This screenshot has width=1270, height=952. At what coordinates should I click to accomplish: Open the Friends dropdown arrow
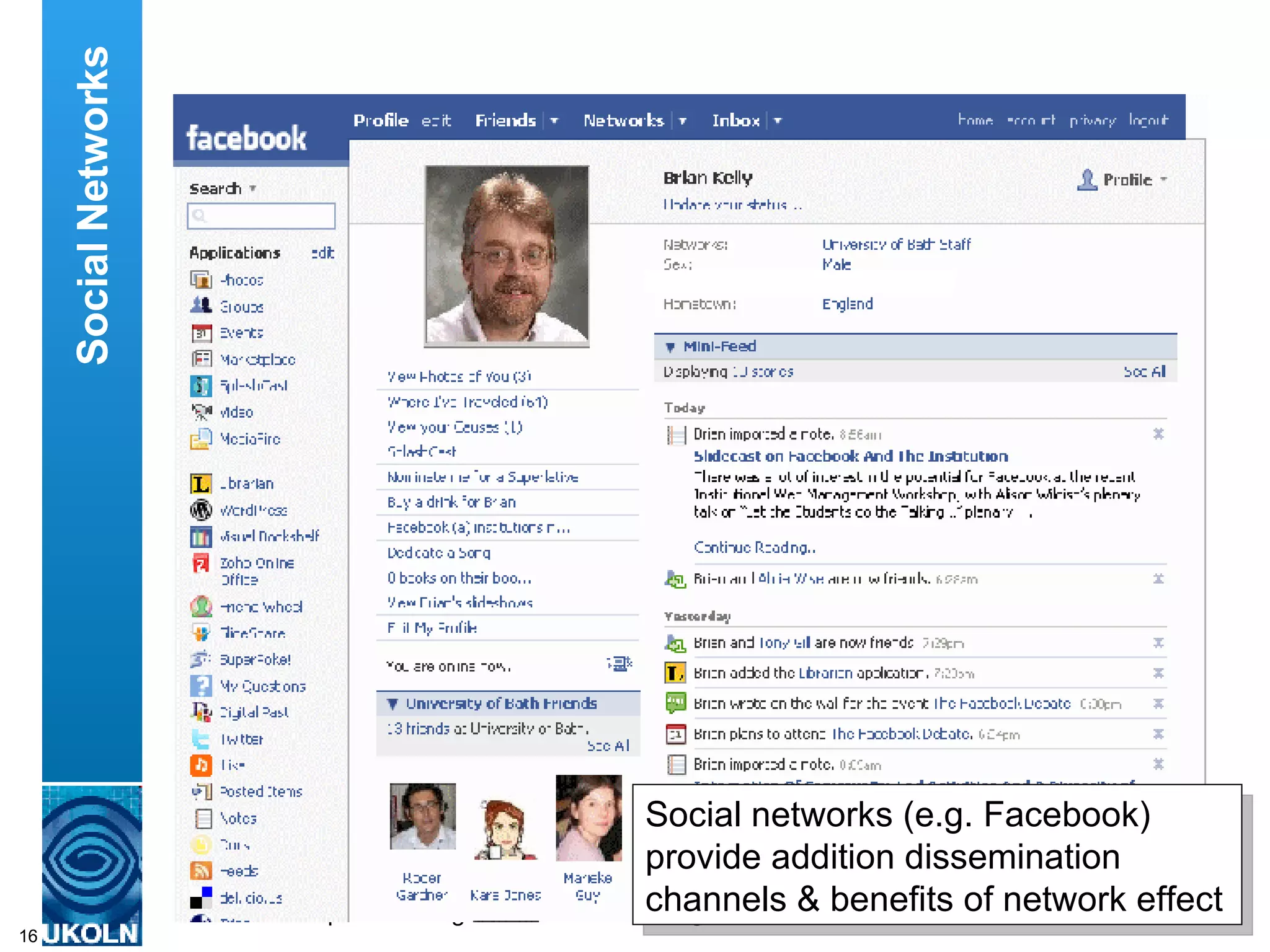coord(554,121)
